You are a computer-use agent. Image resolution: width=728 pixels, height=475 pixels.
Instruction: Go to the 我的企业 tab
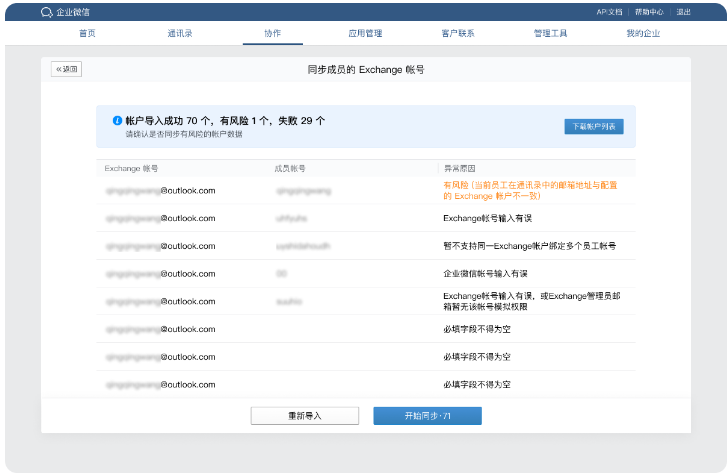pyautogui.click(x=643, y=33)
